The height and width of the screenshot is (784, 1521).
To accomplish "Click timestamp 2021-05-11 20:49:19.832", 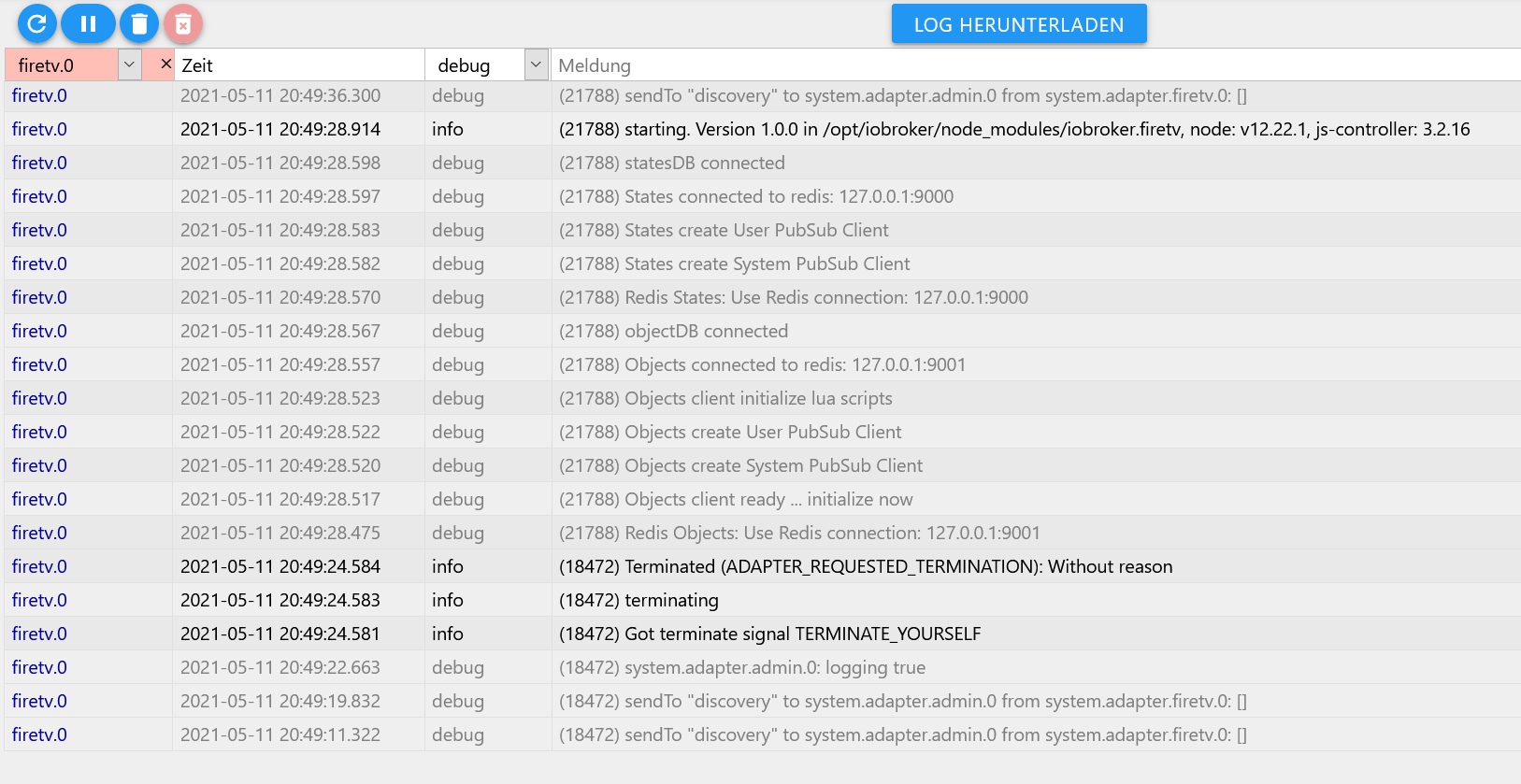I will tap(280, 701).
